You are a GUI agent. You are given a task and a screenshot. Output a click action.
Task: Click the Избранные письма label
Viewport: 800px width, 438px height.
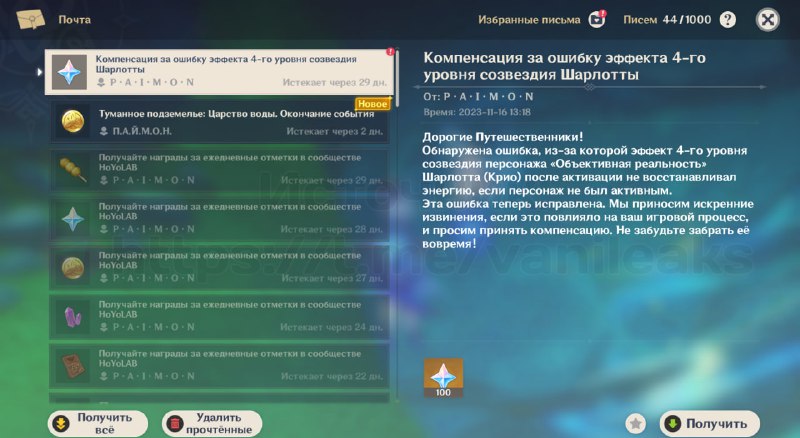[529, 20]
